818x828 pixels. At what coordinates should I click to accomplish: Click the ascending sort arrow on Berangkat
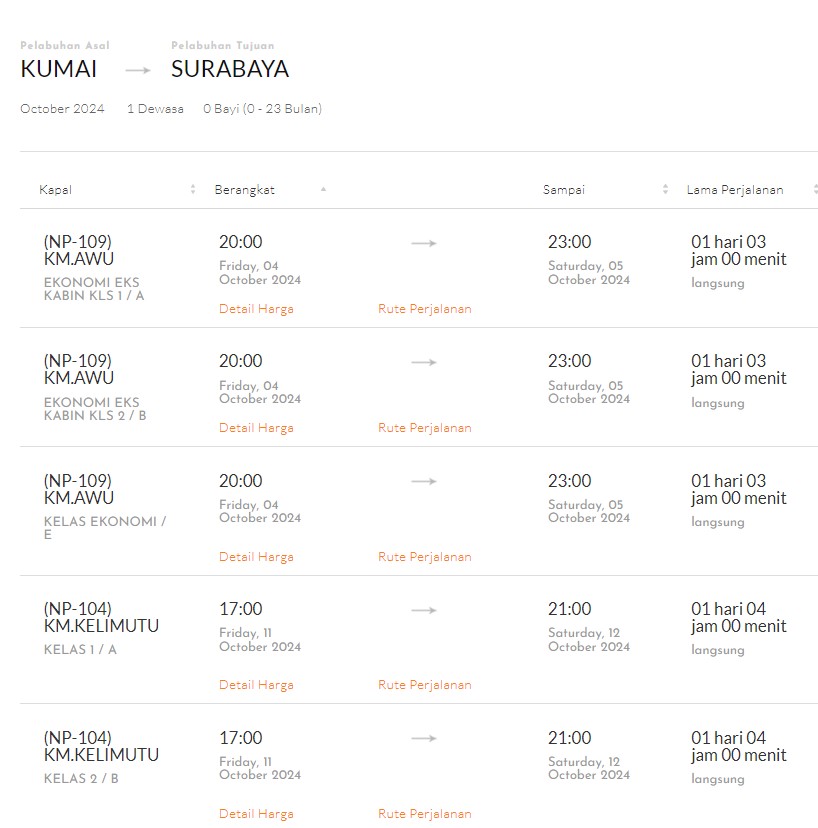pos(322,188)
